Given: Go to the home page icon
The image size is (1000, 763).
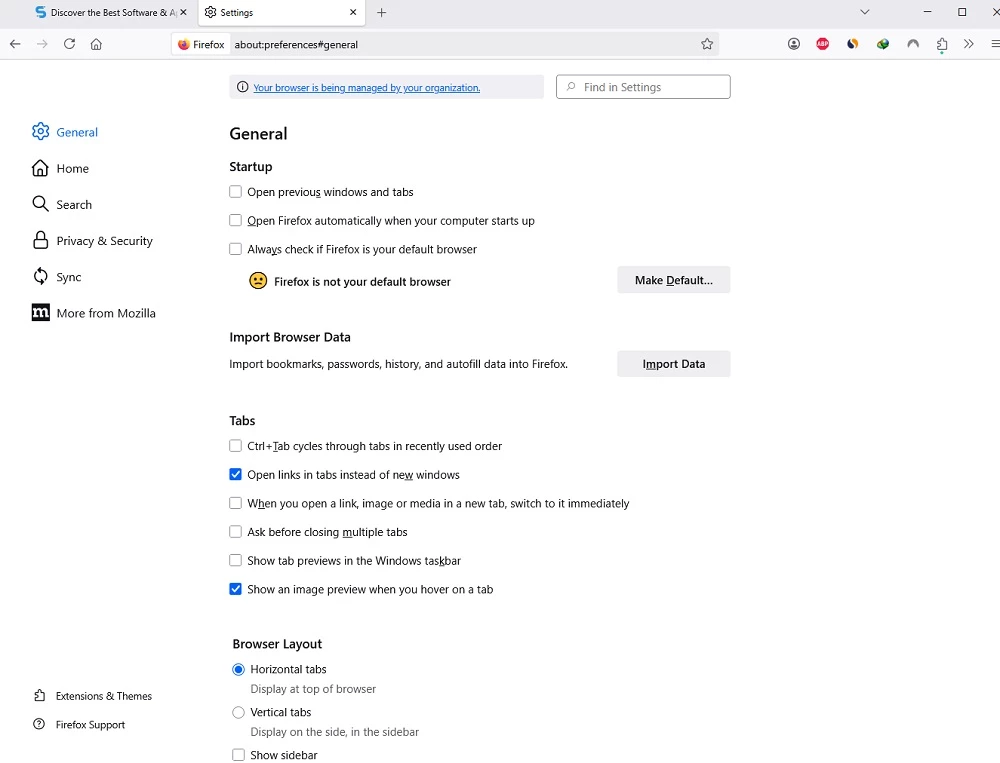Looking at the screenshot, I should point(96,44).
